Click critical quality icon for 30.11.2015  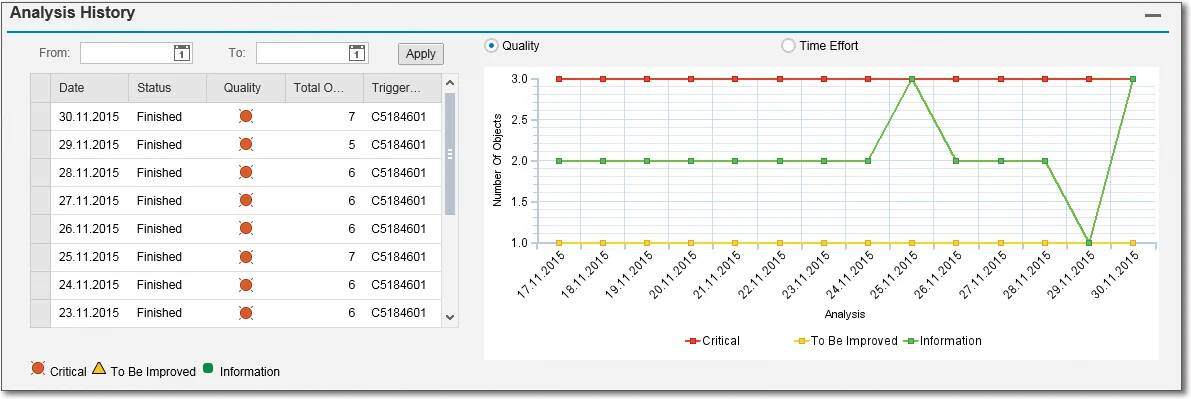pyautogui.click(x=245, y=116)
